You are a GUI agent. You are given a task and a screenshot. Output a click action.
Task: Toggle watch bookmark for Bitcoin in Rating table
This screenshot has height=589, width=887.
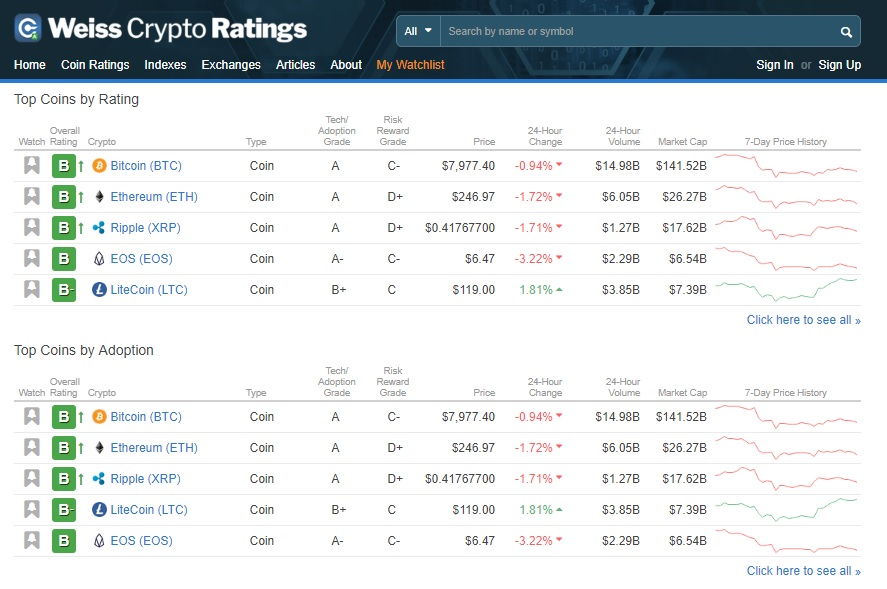coord(32,165)
